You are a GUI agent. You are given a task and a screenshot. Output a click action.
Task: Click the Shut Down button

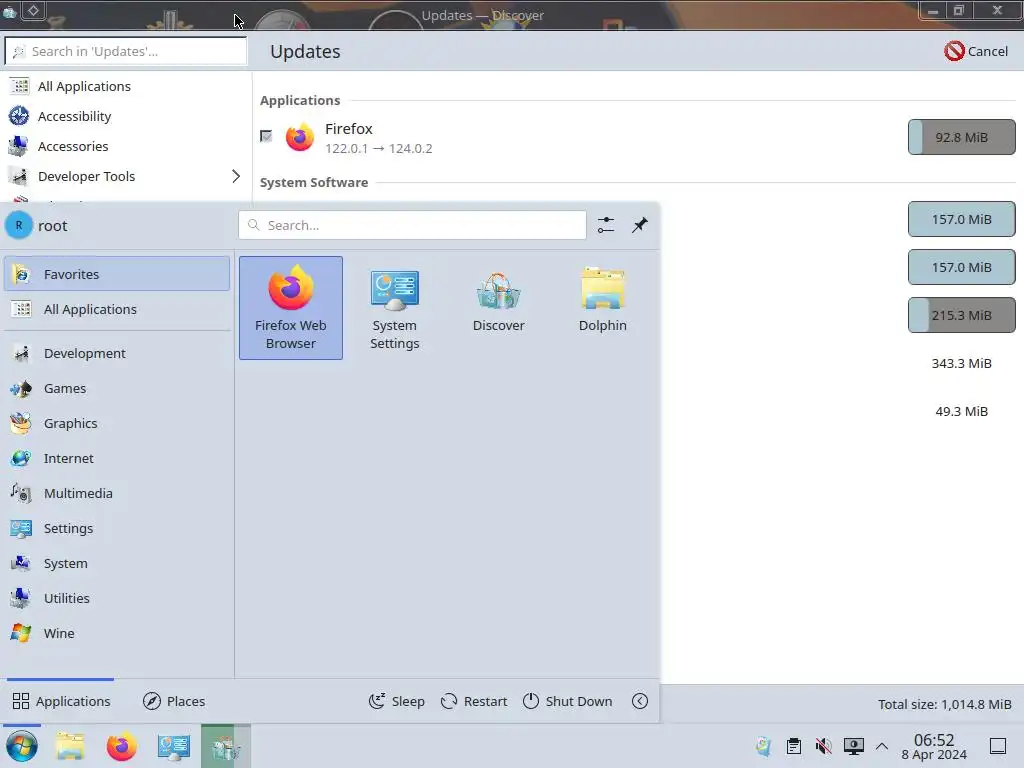pyautogui.click(x=568, y=701)
